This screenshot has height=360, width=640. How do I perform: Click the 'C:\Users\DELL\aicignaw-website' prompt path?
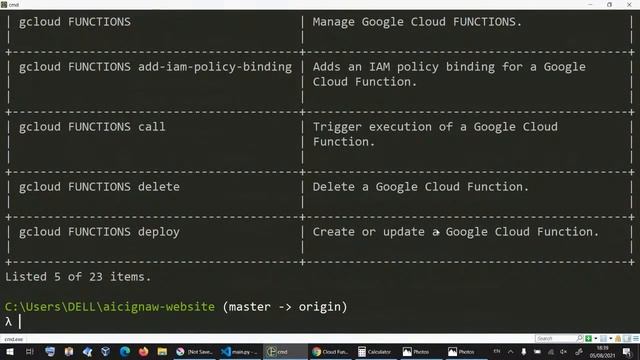pos(110,307)
